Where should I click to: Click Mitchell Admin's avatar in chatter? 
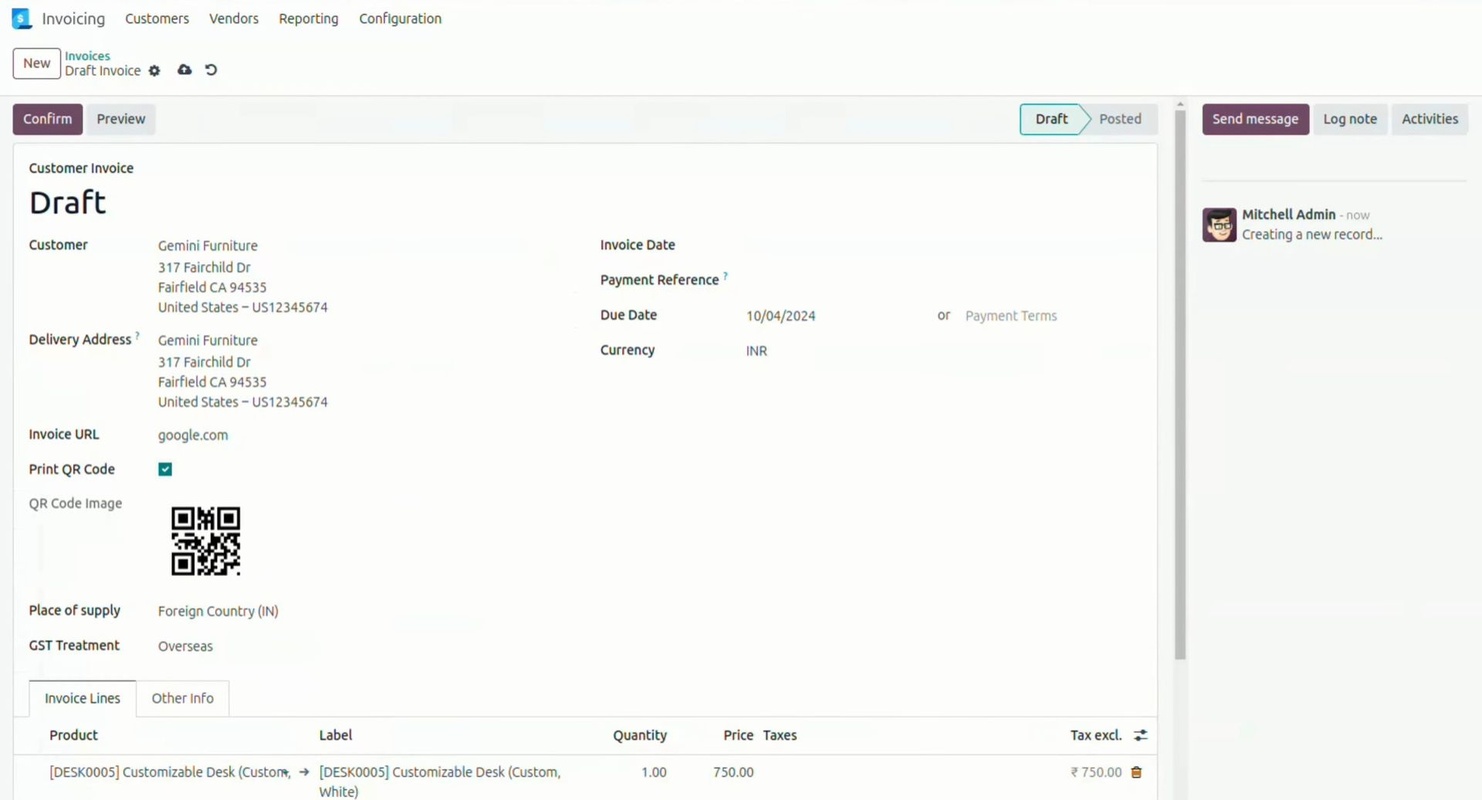click(x=1219, y=225)
